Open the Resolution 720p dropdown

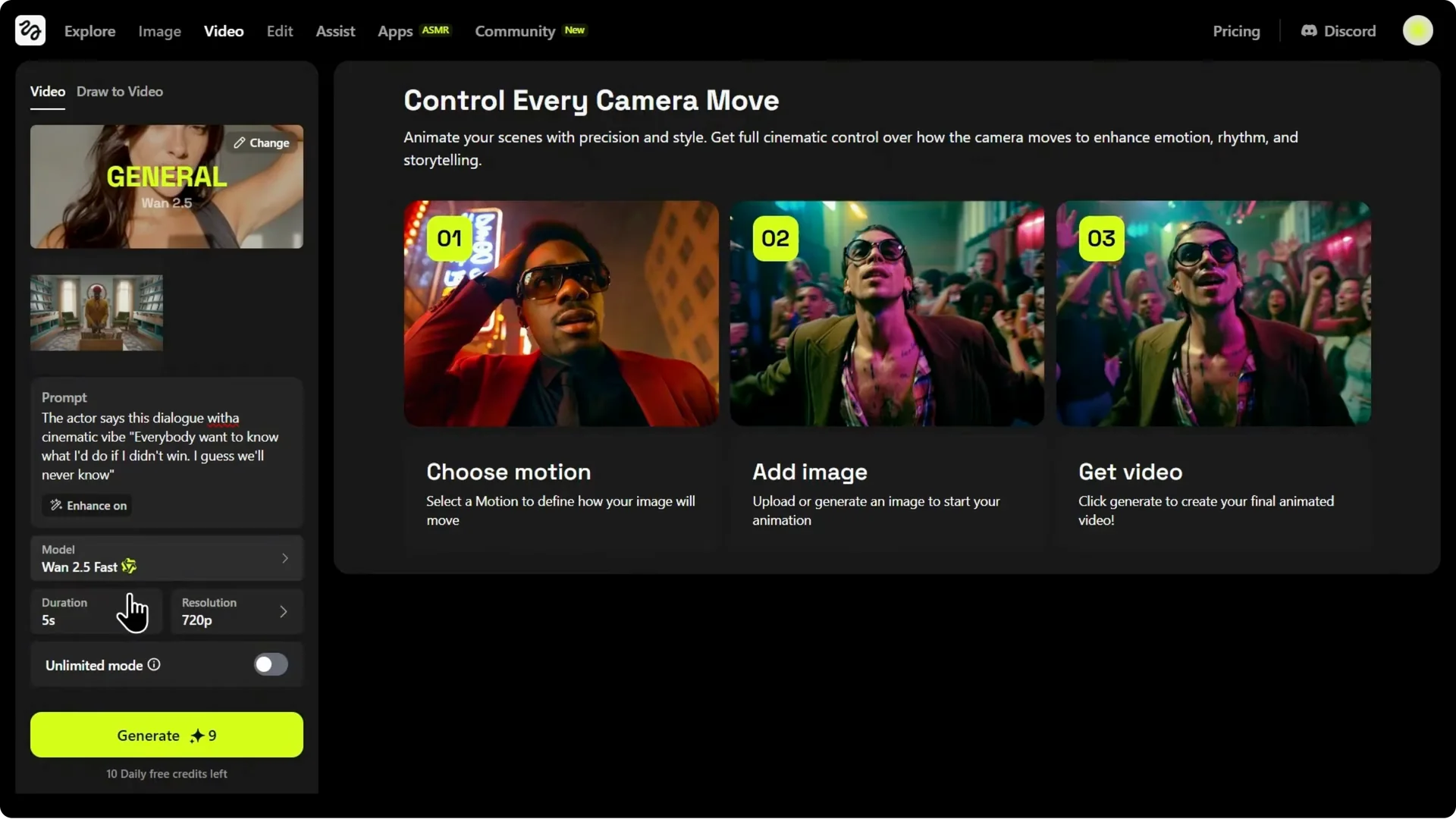pos(283,611)
